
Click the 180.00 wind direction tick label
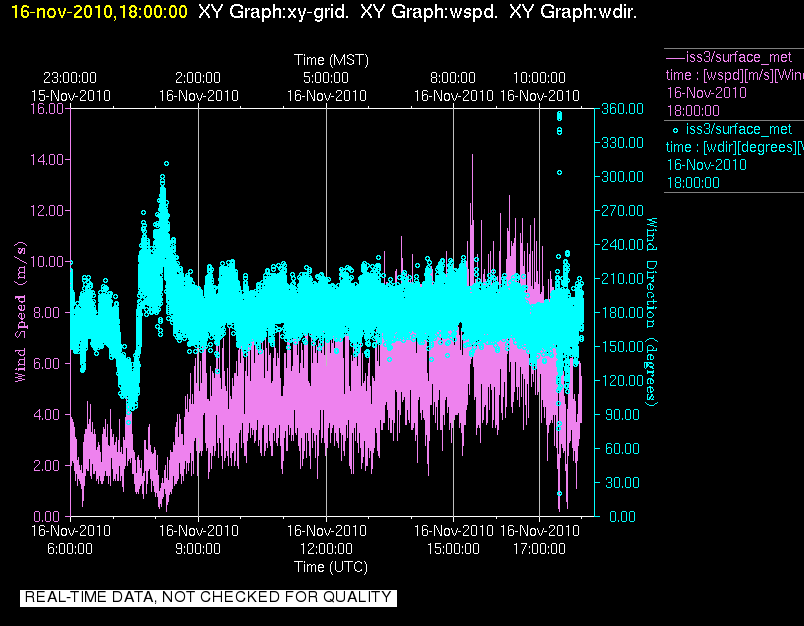pos(622,312)
